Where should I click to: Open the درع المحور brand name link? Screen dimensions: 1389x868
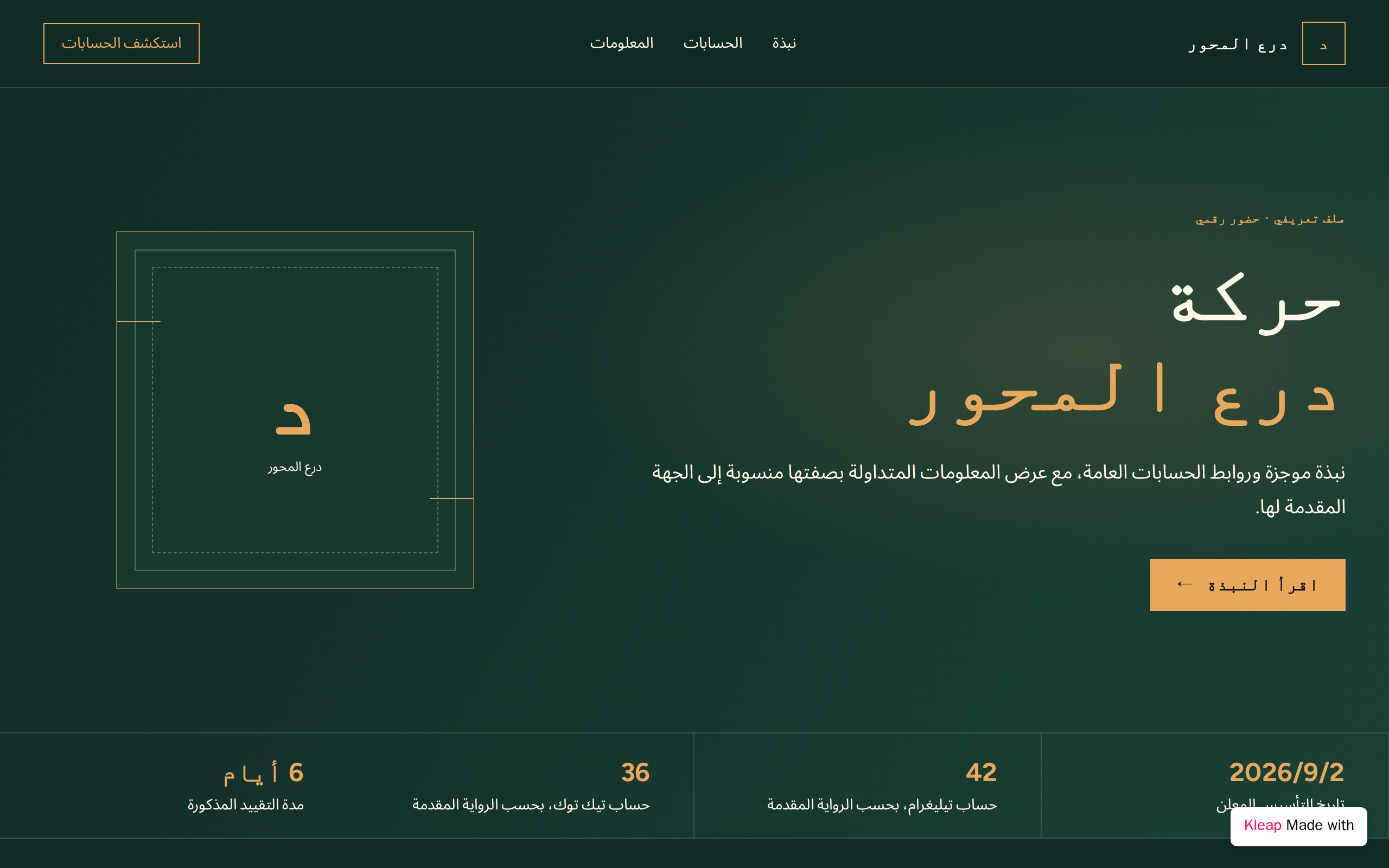[x=1238, y=44]
